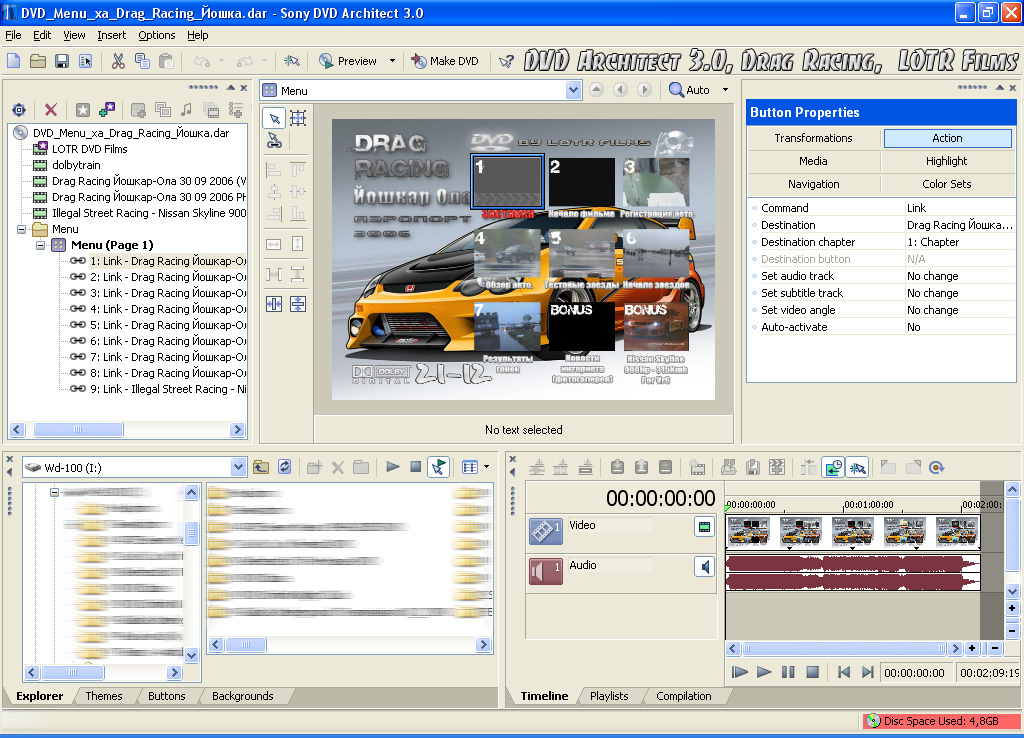Click the project properties gear icon

point(19,110)
